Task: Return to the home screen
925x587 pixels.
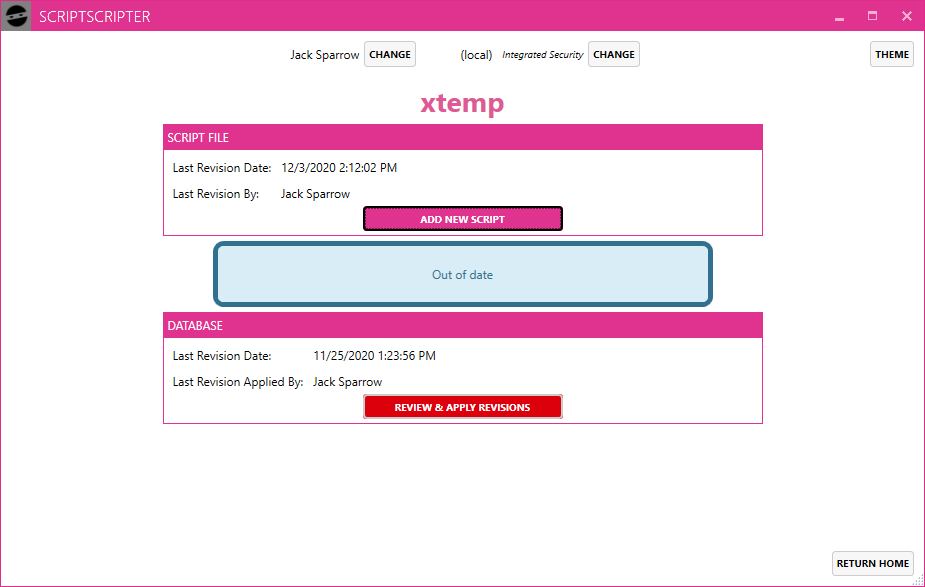Action: click(872, 563)
